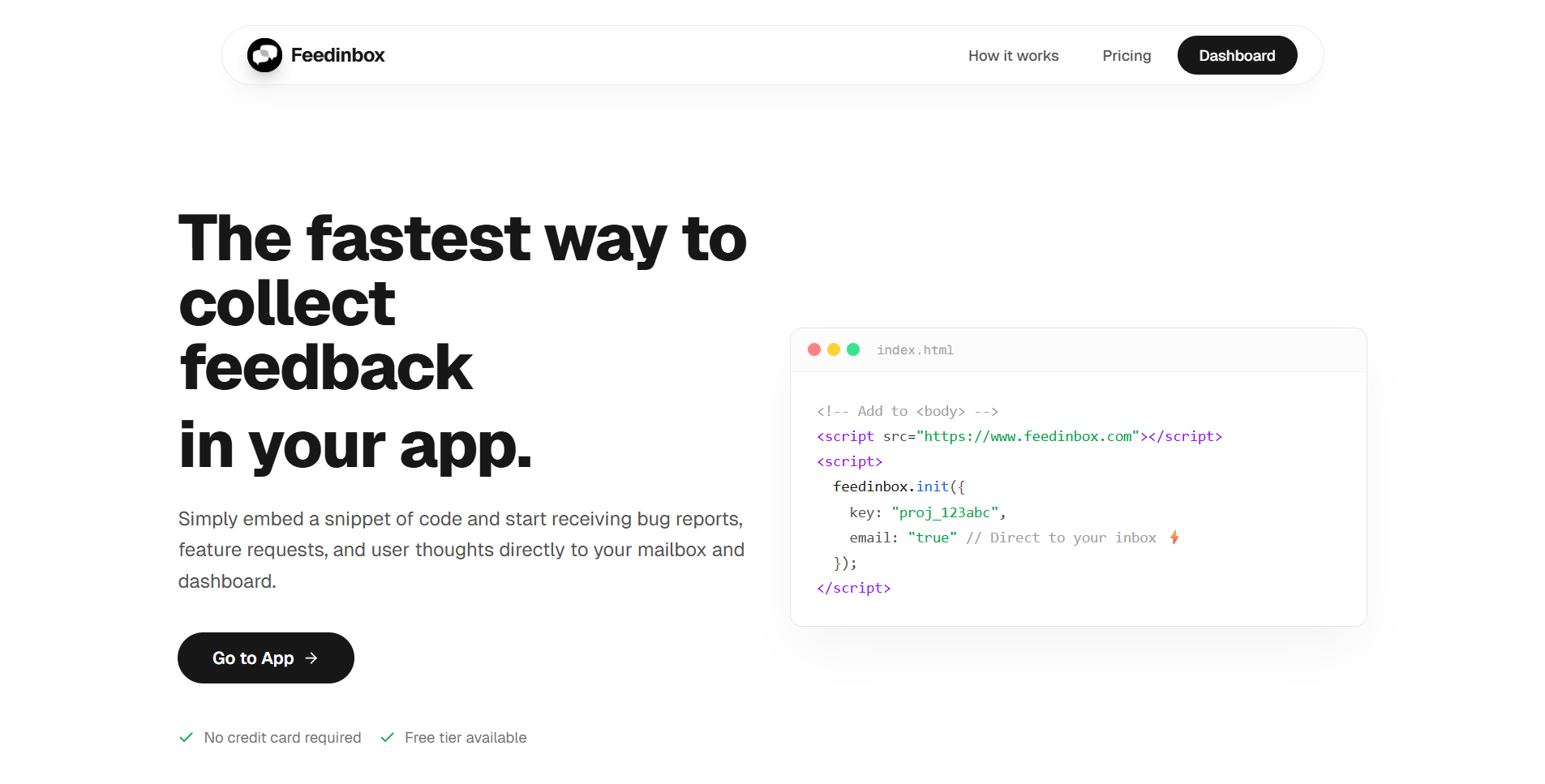This screenshot has width=1545, height=784.
Task: Open the Pricing navigation item
Action: [x=1127, y=55]
